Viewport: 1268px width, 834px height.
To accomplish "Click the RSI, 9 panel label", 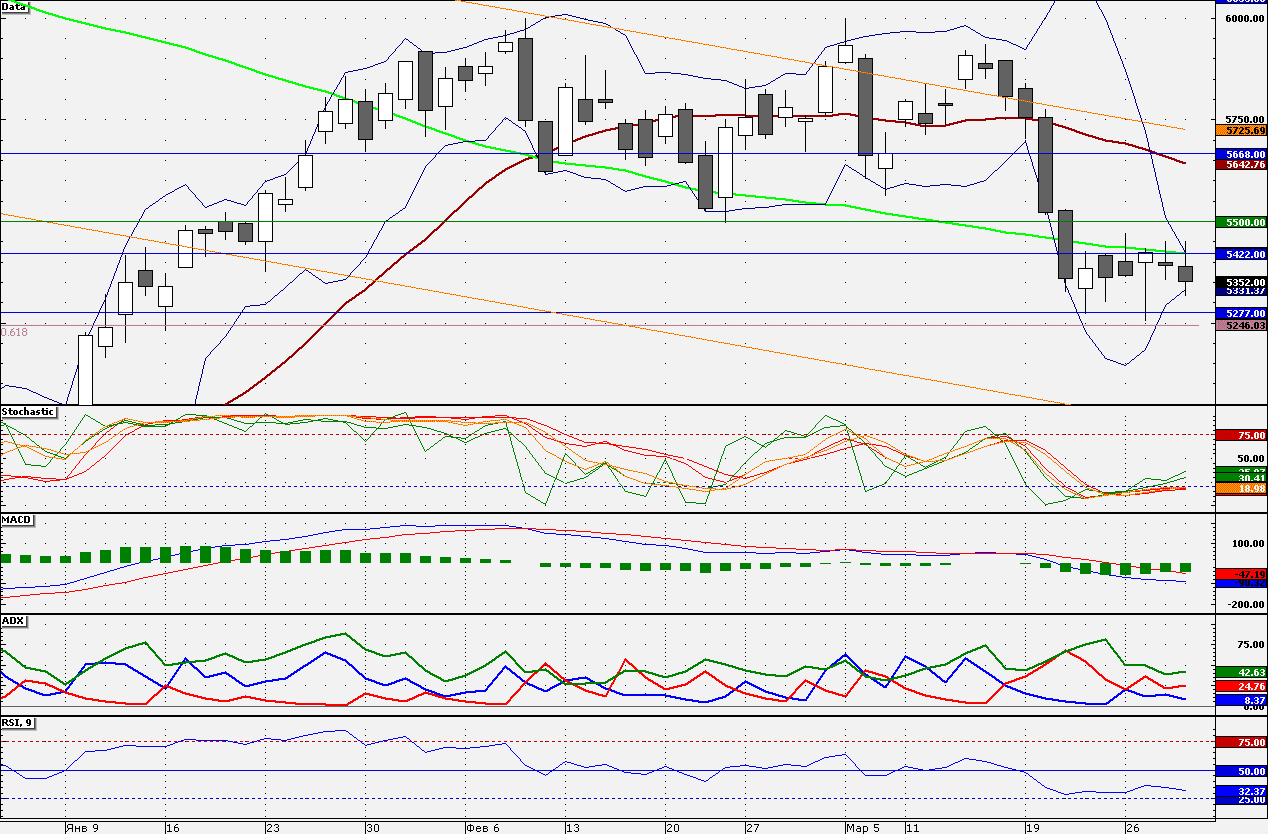I will coord(18,723).
